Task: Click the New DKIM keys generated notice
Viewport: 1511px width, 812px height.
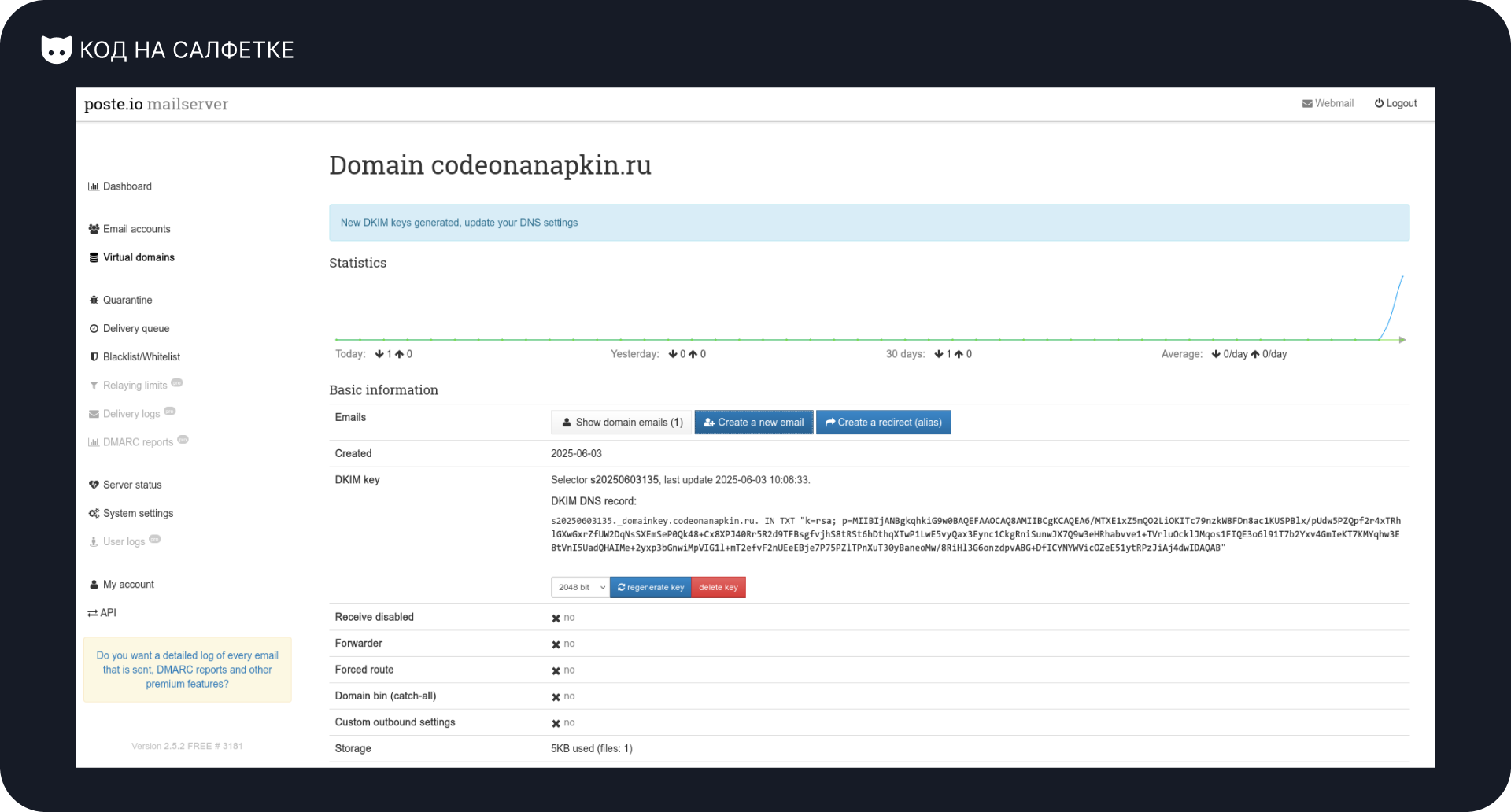Action: pos(869,223)
